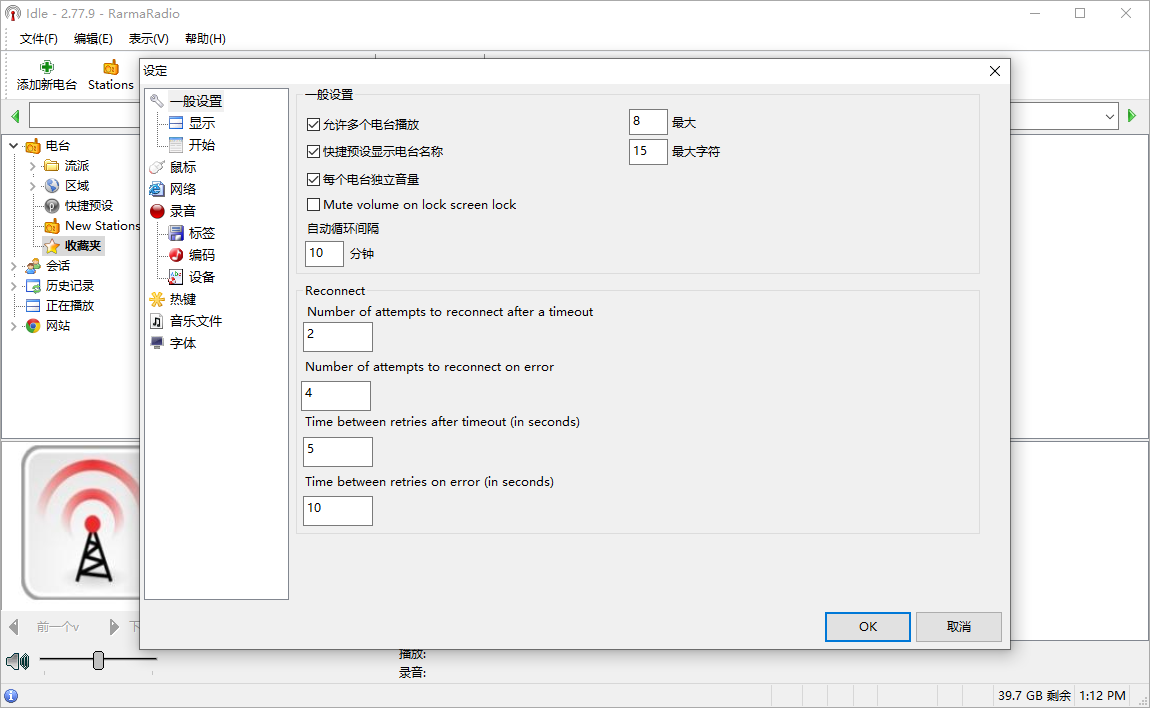Click the 添加新电台 toolbar icon

coord(46,67)
